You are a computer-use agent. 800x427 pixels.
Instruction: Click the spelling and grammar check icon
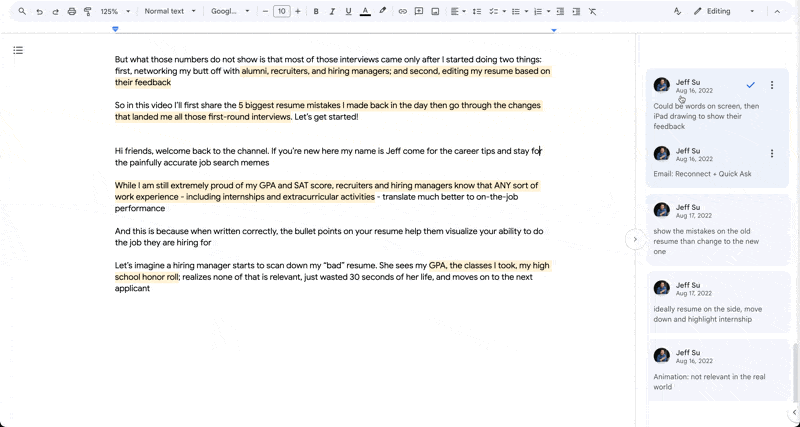tap(677, 11)
